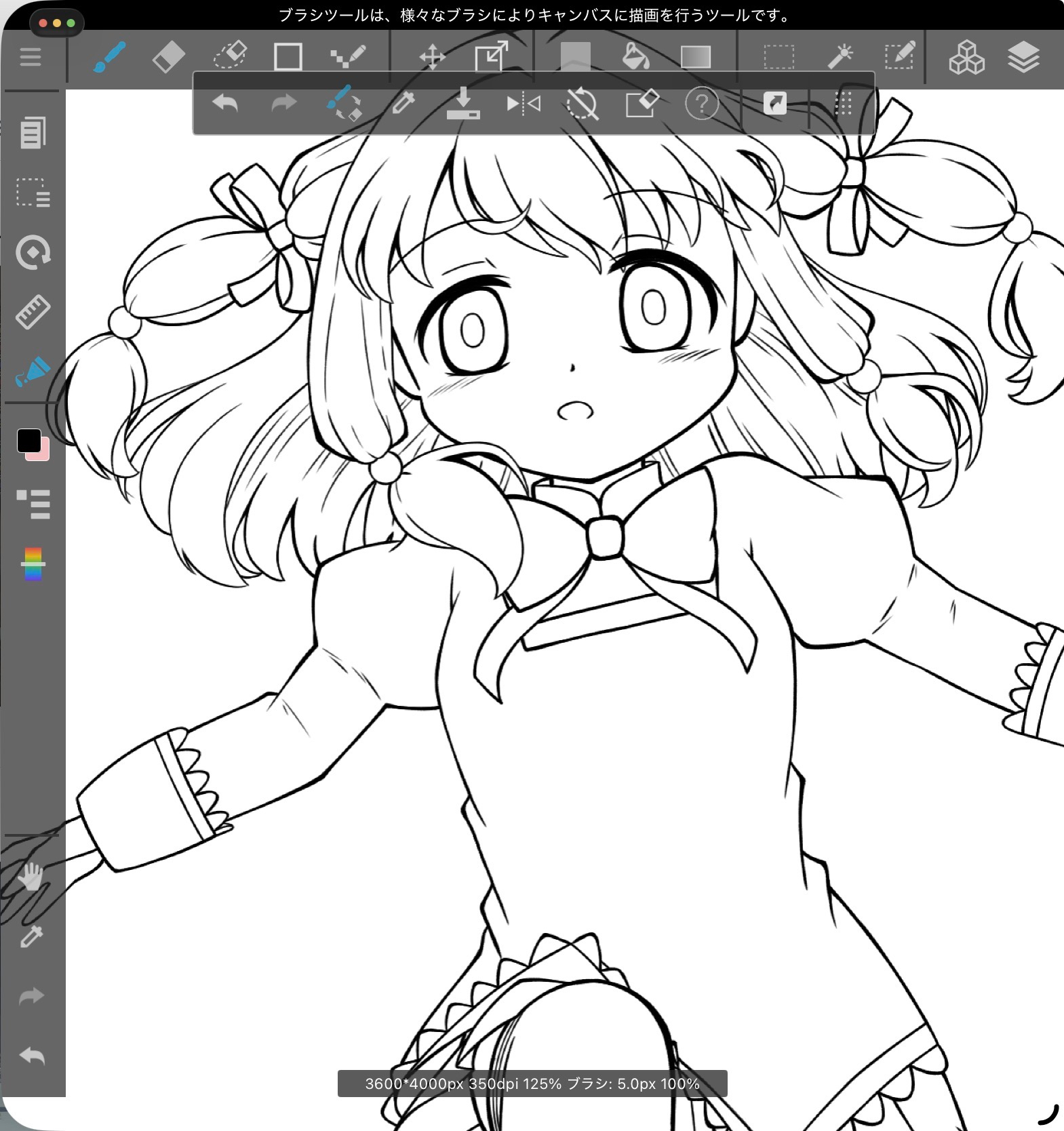1064x1131 pixels.
Task: Expand the brush list panel in sidebar
Action: click(x=33, y=504)
